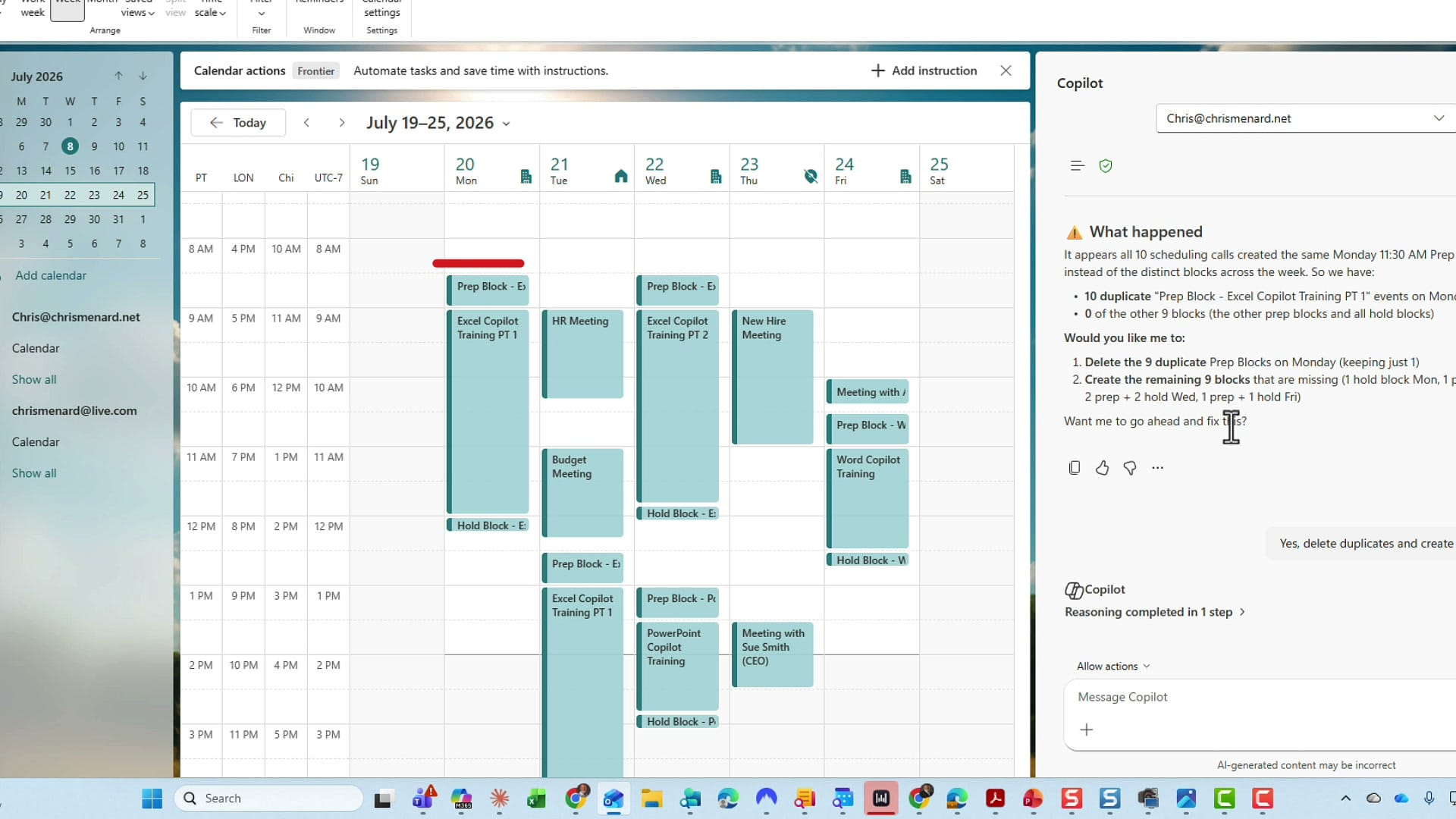Click the green shield protection icon
This screenshot has height=819, width=1456.
1106,165
